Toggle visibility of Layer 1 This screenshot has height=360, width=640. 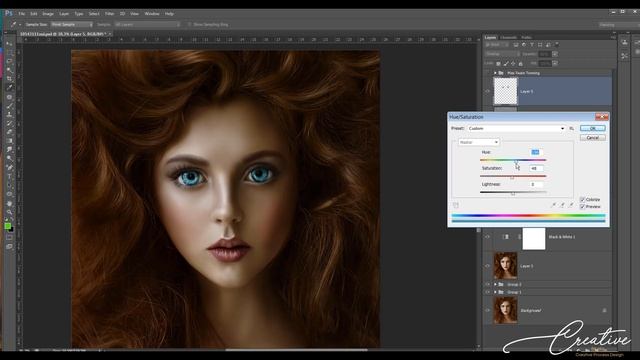pos(487,266)
